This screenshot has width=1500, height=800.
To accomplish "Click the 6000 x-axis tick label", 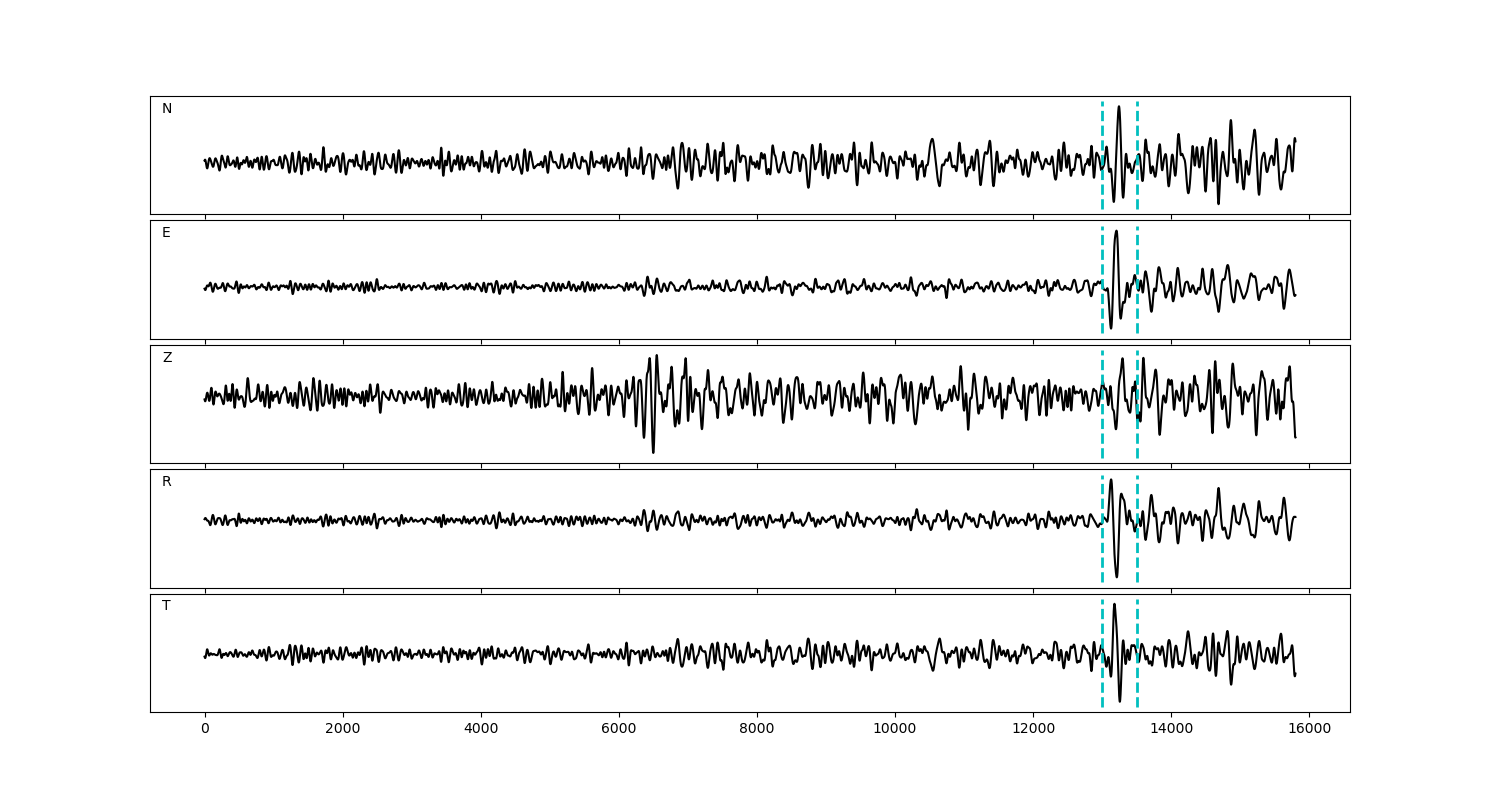I will (x=619, y=730).
